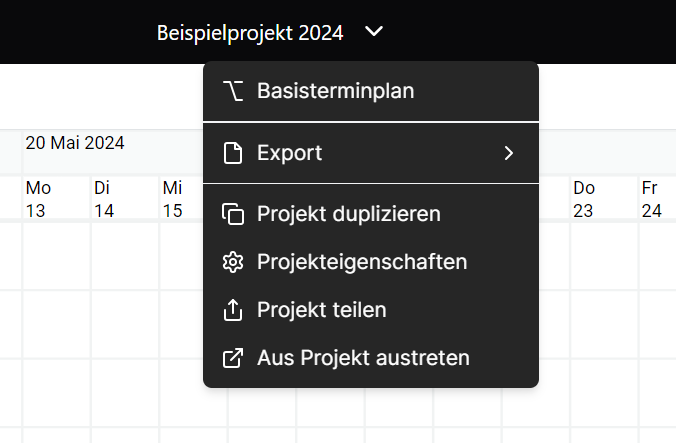Click the Projekteigenschaften gear icon
The height and width of the screenshot is (443, 676).
pyautogui.click(x=233, y=262)
